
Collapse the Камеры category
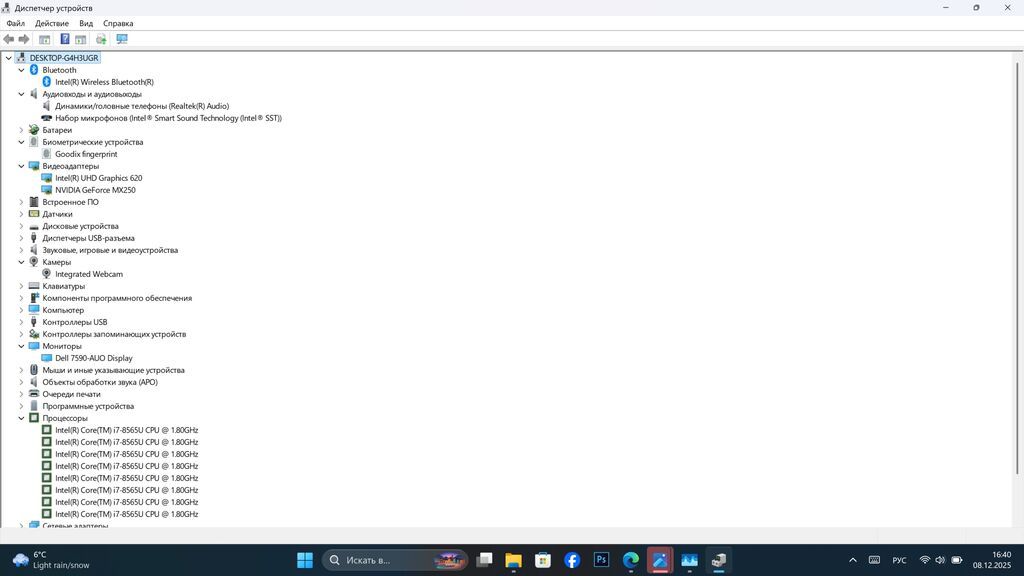21,262
